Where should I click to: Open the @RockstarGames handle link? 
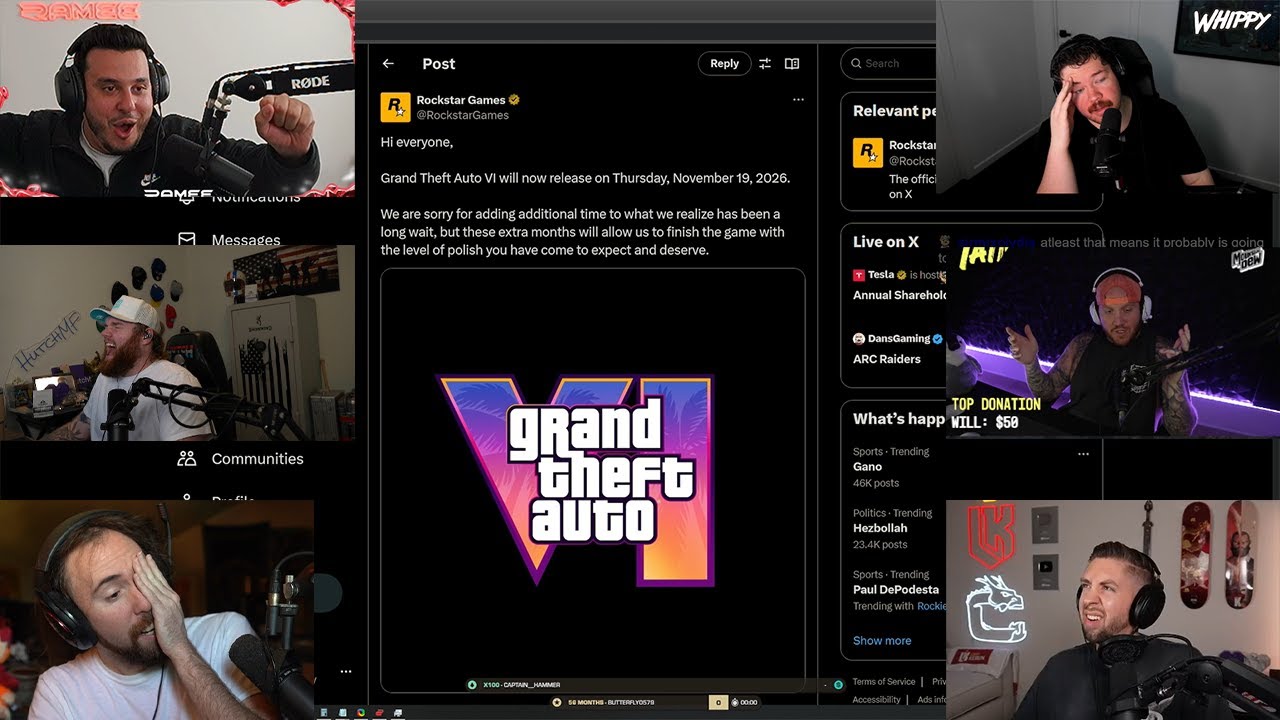coord(463,115)
